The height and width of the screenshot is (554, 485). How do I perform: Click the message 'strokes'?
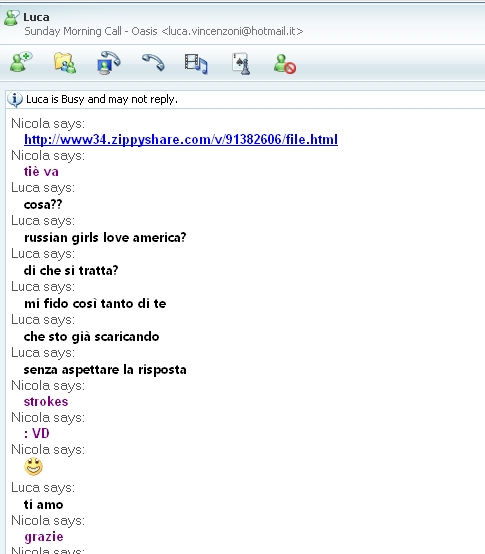click(46, 402)
